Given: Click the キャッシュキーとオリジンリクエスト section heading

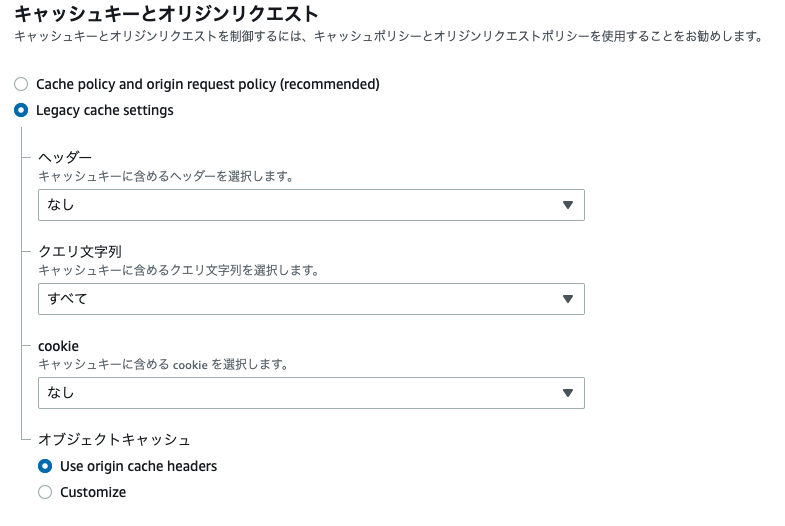Looking at the screenshot, I should tap(166, 14).
